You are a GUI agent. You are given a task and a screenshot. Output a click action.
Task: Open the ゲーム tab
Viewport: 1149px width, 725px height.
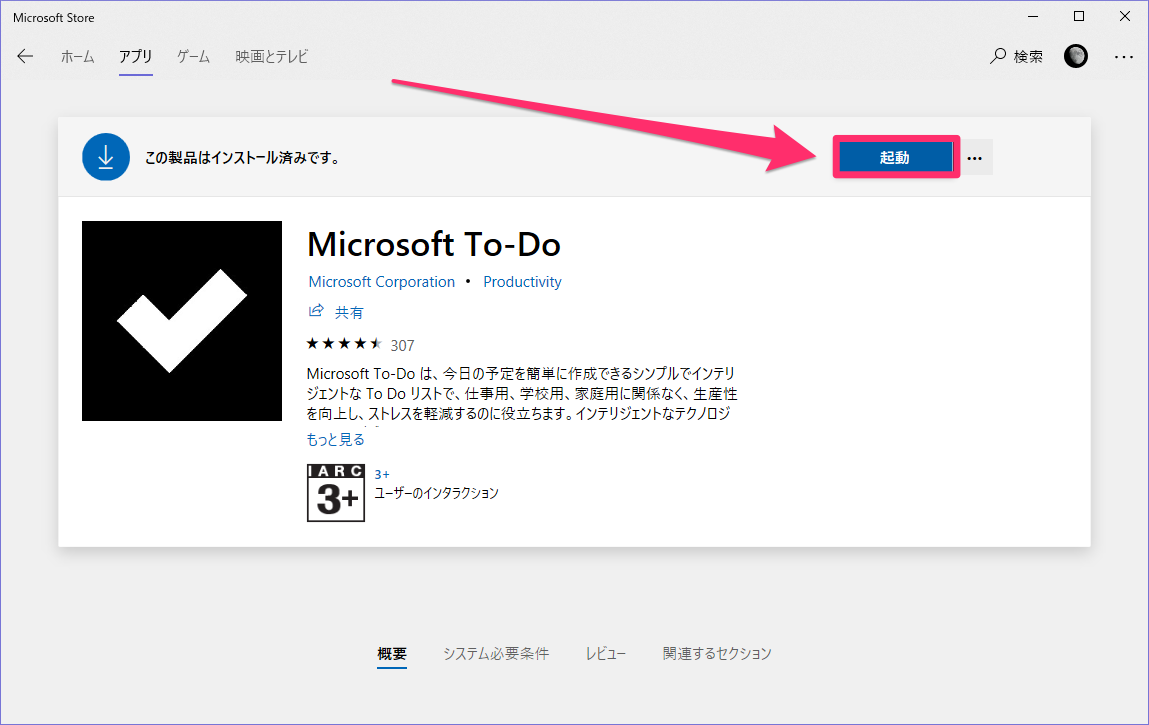point(193,56)
